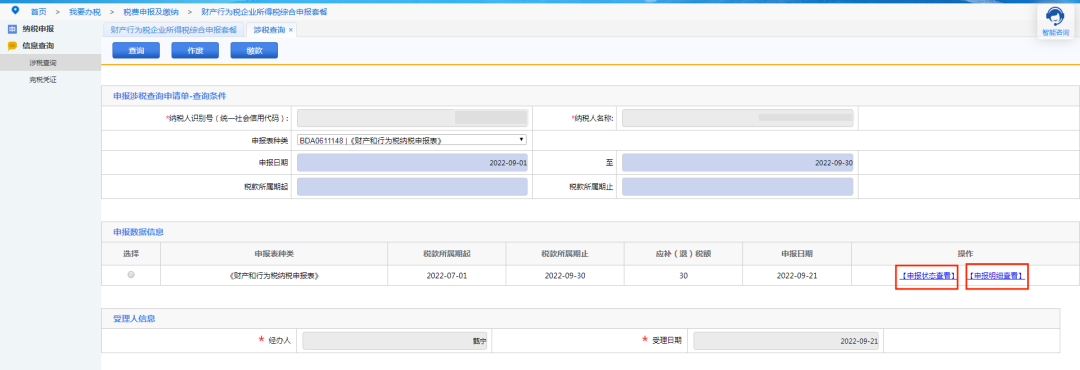Click table cell 《财产和行为税纳税申报表》
Screen dimensions: 1080x370
coord(274,276)
